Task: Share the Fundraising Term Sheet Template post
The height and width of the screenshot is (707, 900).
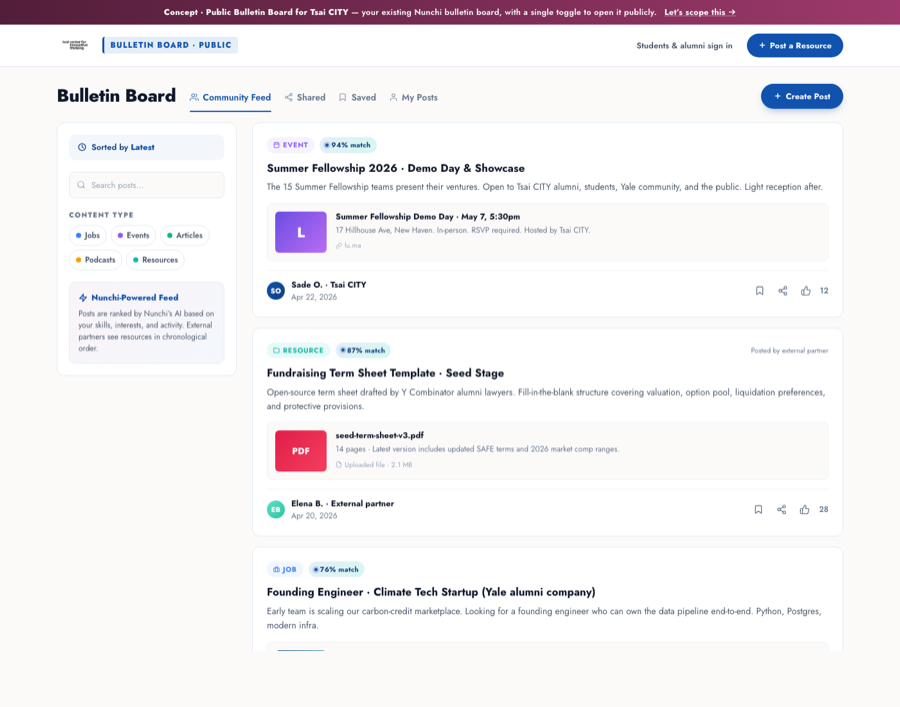Action: [x=782, y=510]
